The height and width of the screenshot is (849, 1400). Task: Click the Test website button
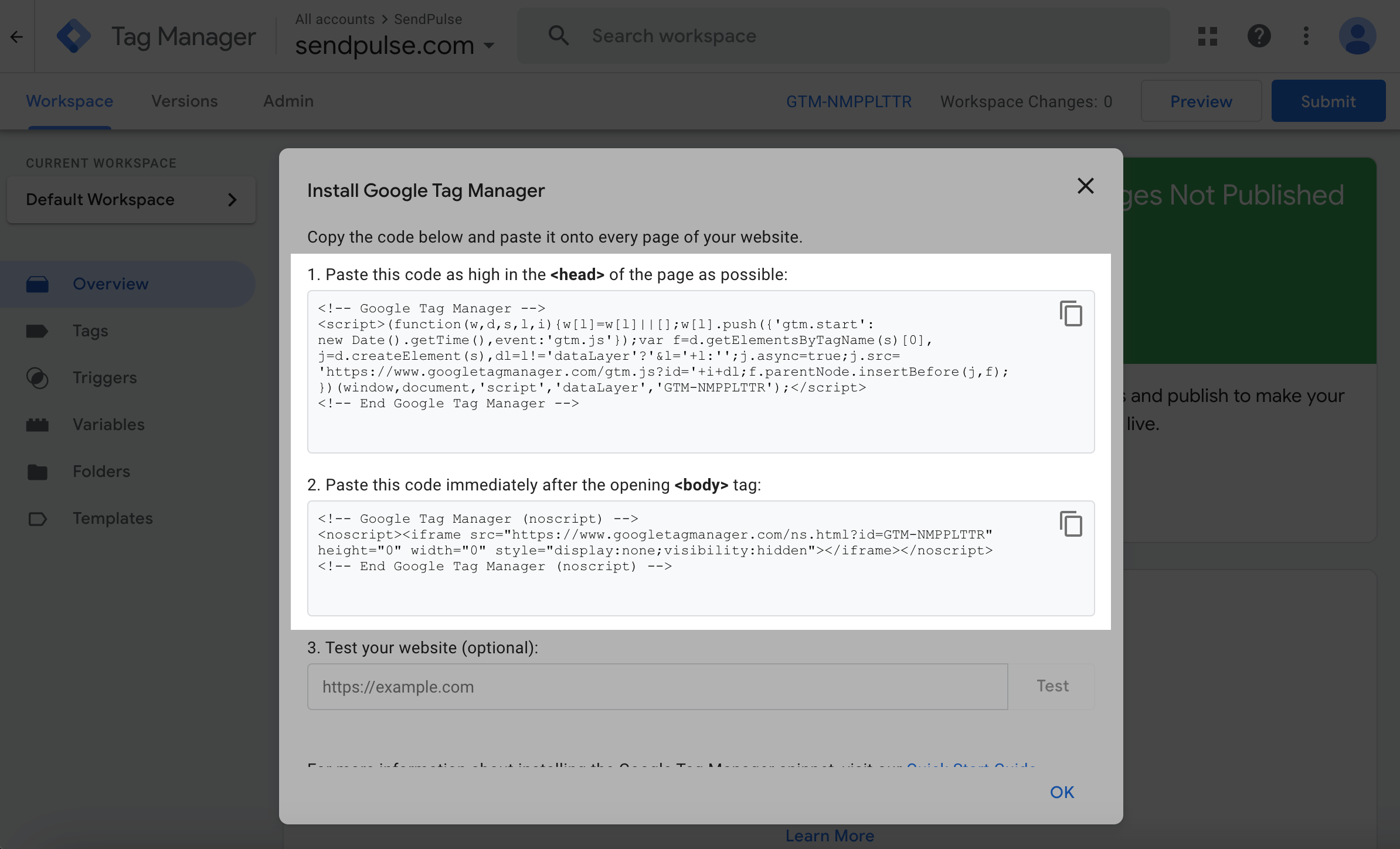1052,686
